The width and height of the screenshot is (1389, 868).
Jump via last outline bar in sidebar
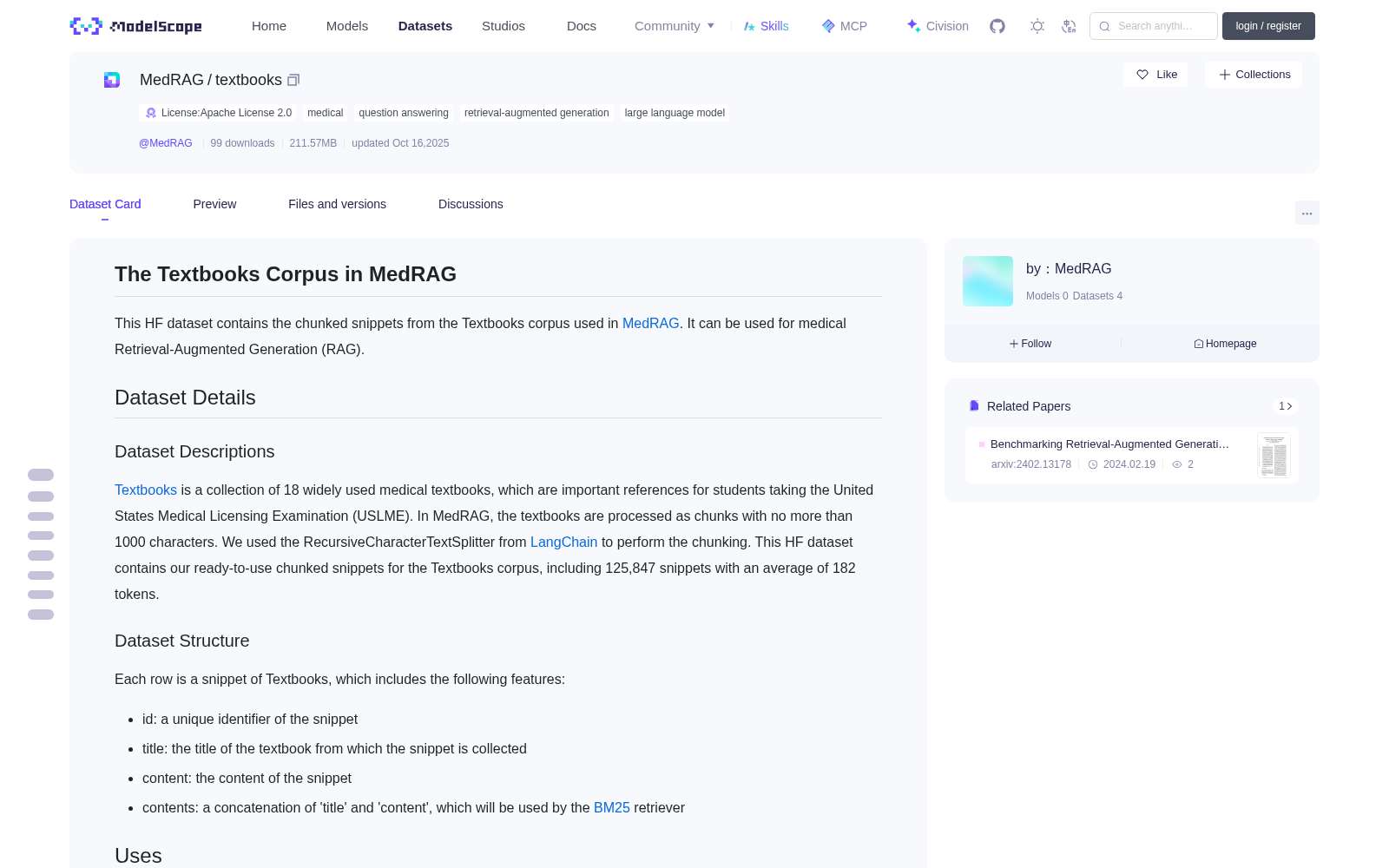coord(41,615)
